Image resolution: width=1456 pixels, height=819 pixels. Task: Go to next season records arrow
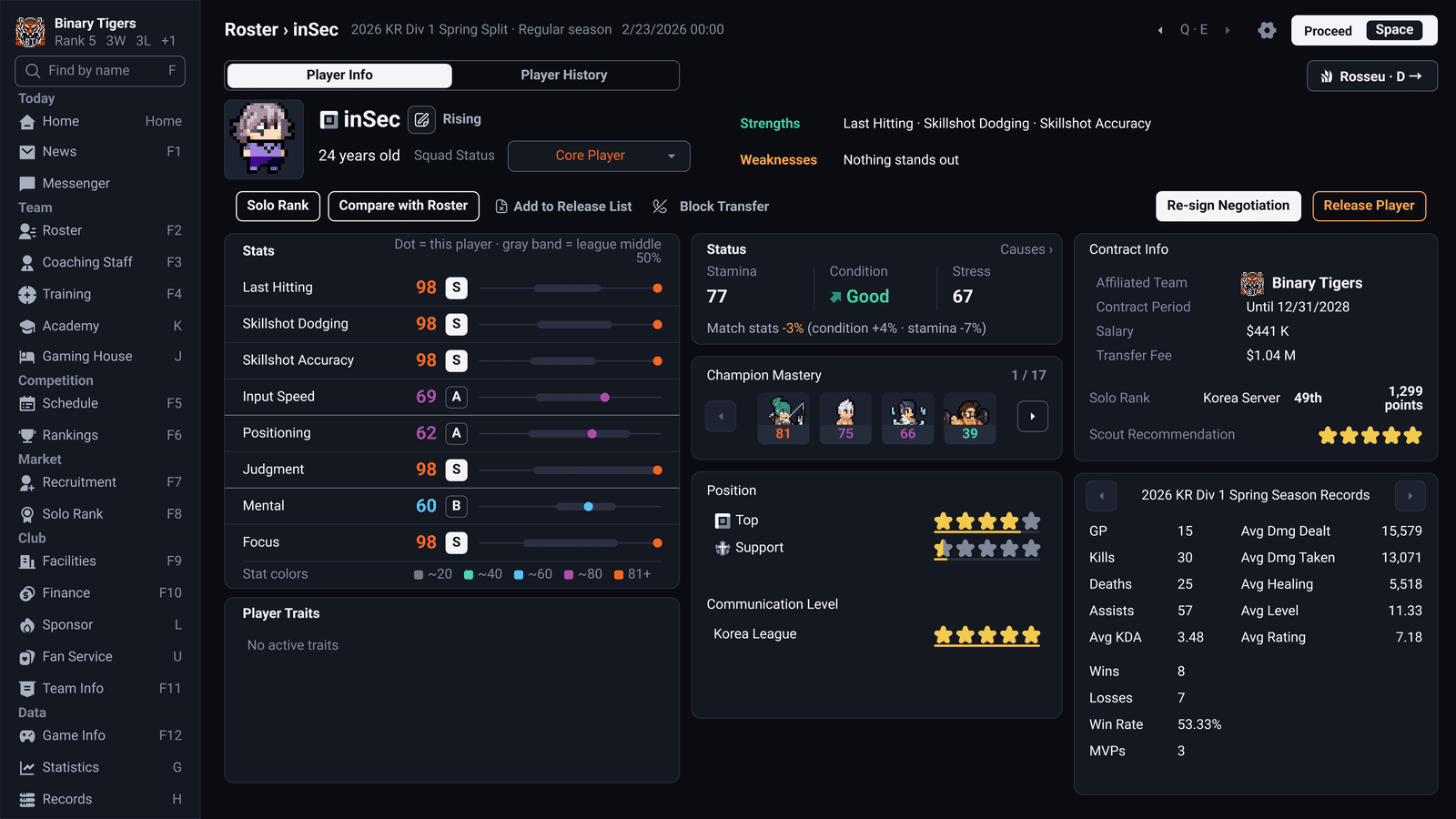1410,496
